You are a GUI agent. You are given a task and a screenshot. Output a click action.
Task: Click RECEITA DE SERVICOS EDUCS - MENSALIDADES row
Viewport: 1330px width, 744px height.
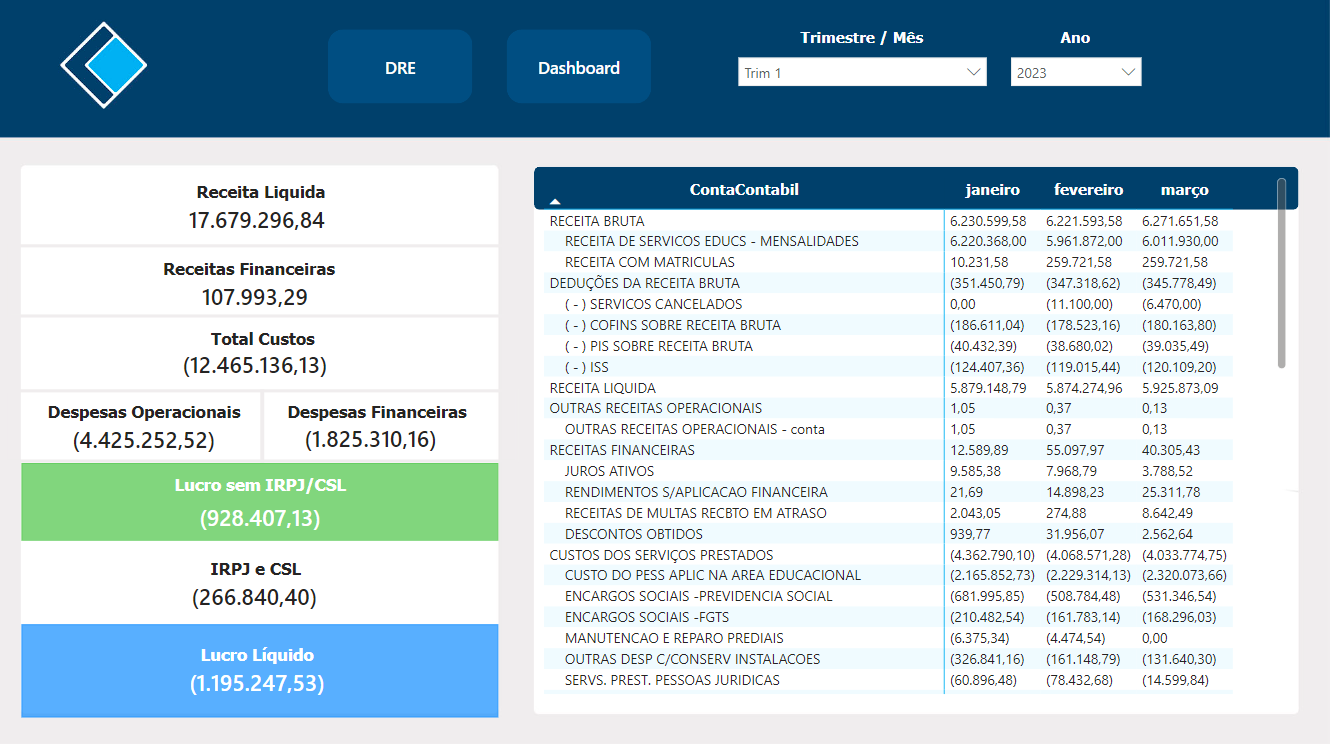[888, 241]
